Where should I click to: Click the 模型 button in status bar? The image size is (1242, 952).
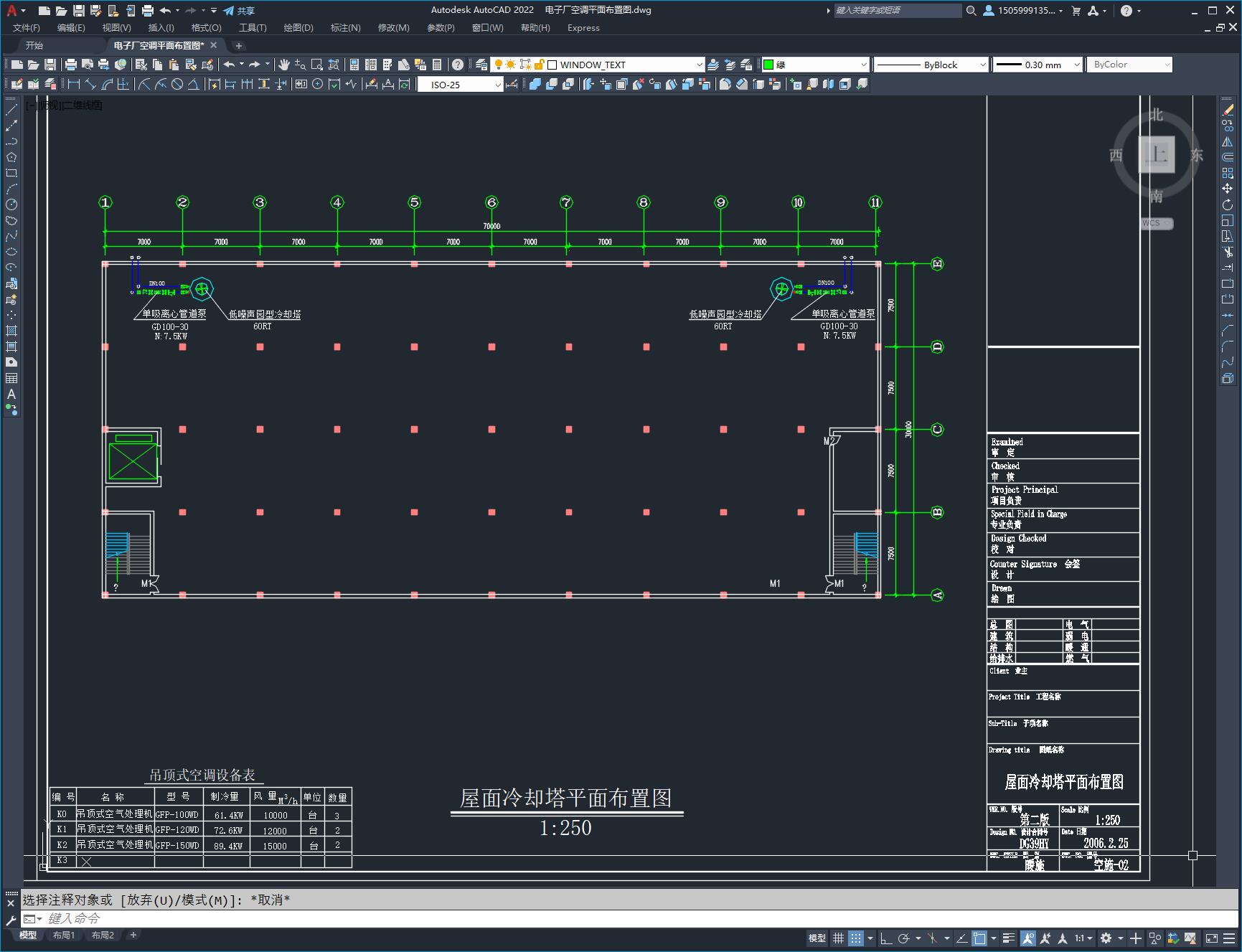817,938
